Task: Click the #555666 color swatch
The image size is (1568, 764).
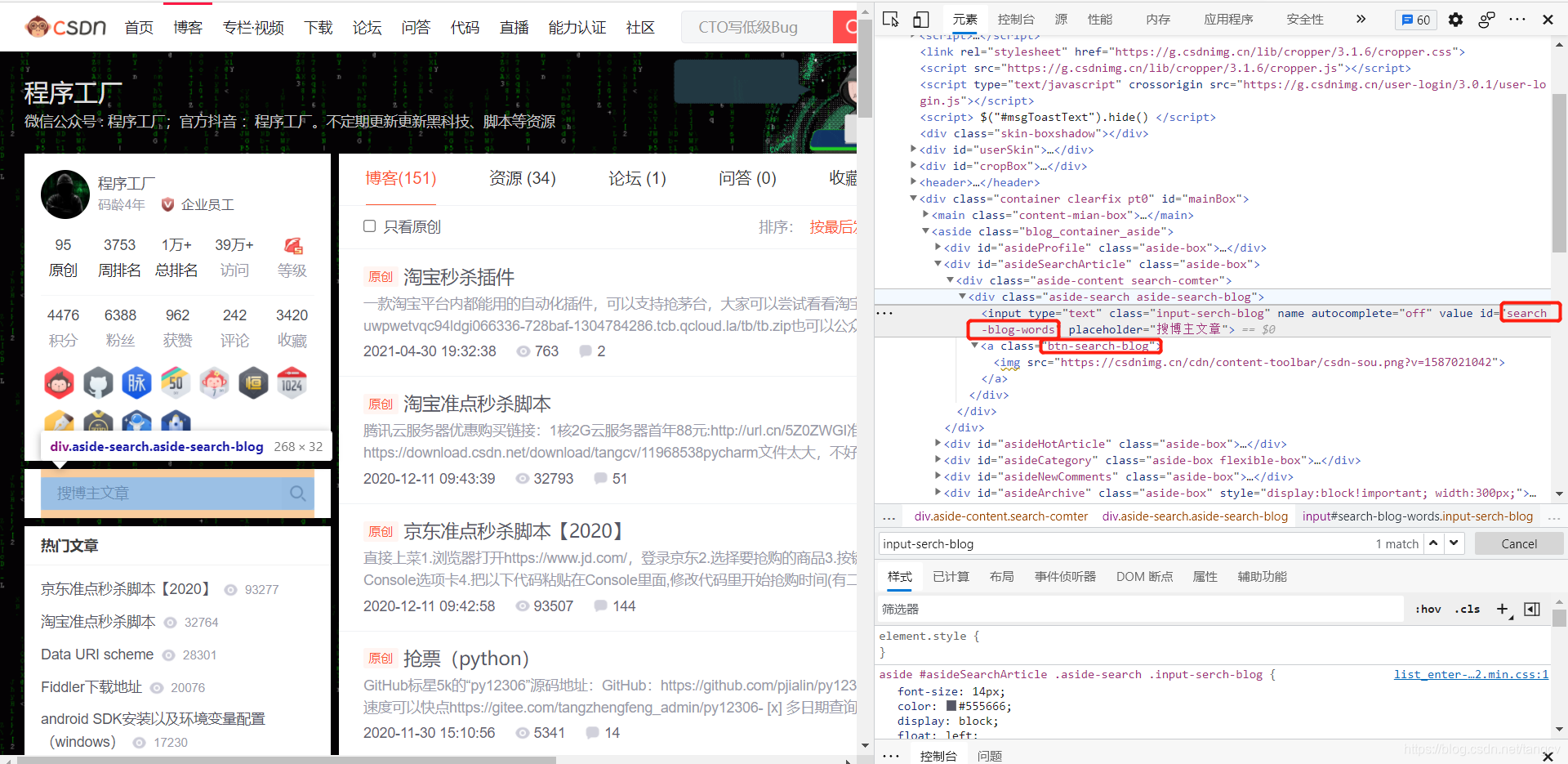Action: click(951, 706)
